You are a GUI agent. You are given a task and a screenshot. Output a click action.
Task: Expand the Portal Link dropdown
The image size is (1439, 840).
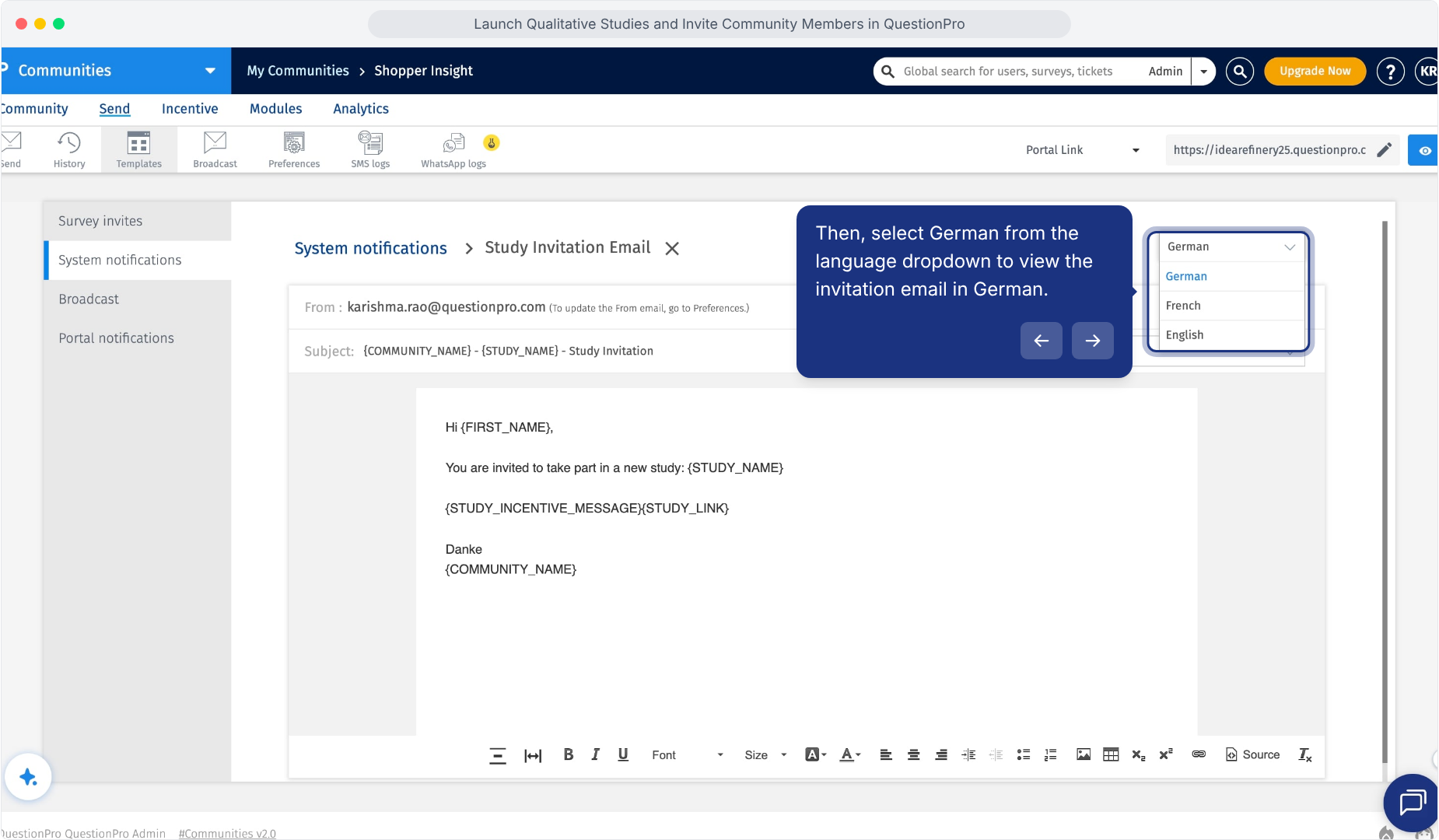pyautogui.click(x=1083, y=150)
